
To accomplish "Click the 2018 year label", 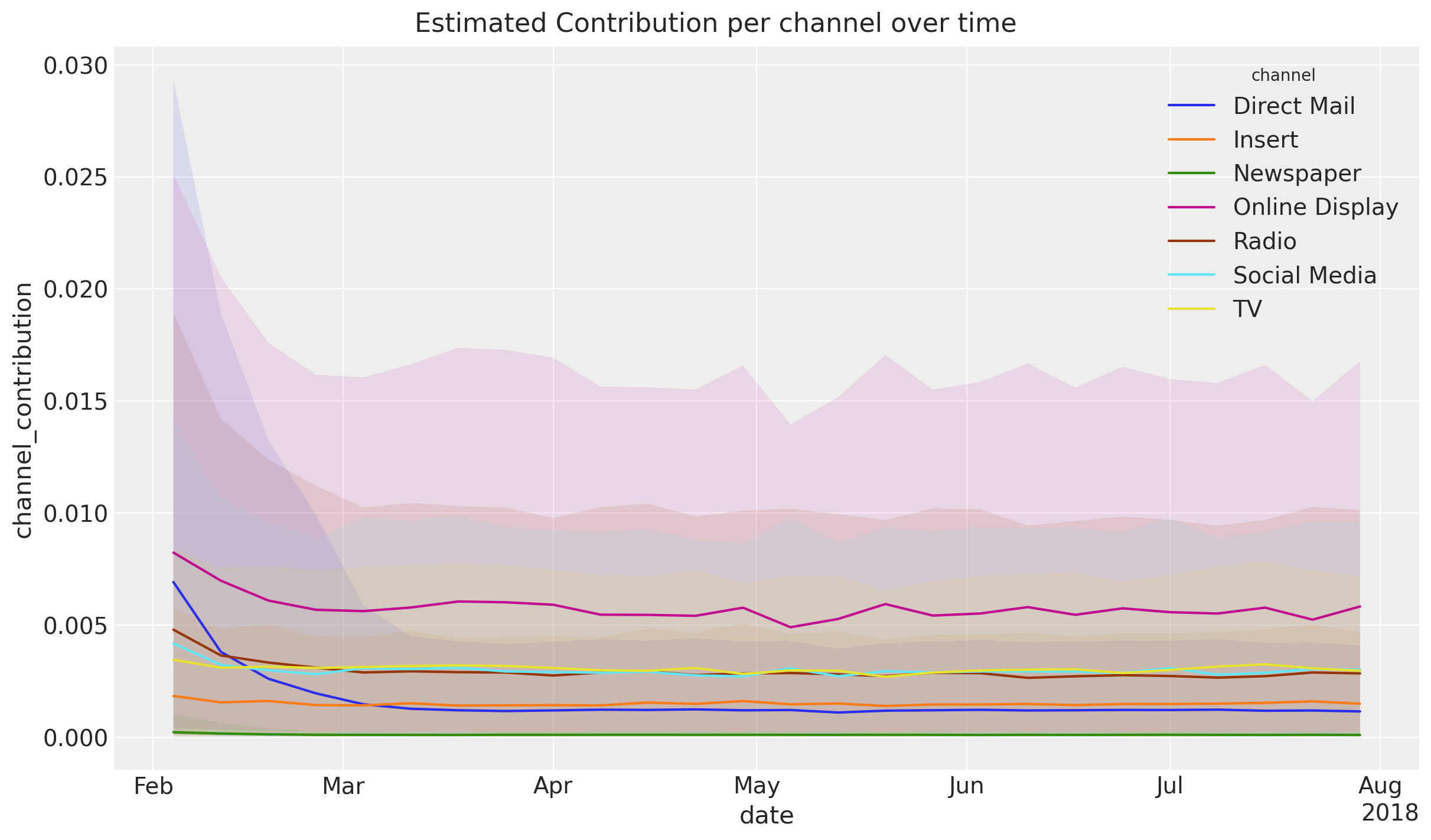I will [x=1390, y=813].
